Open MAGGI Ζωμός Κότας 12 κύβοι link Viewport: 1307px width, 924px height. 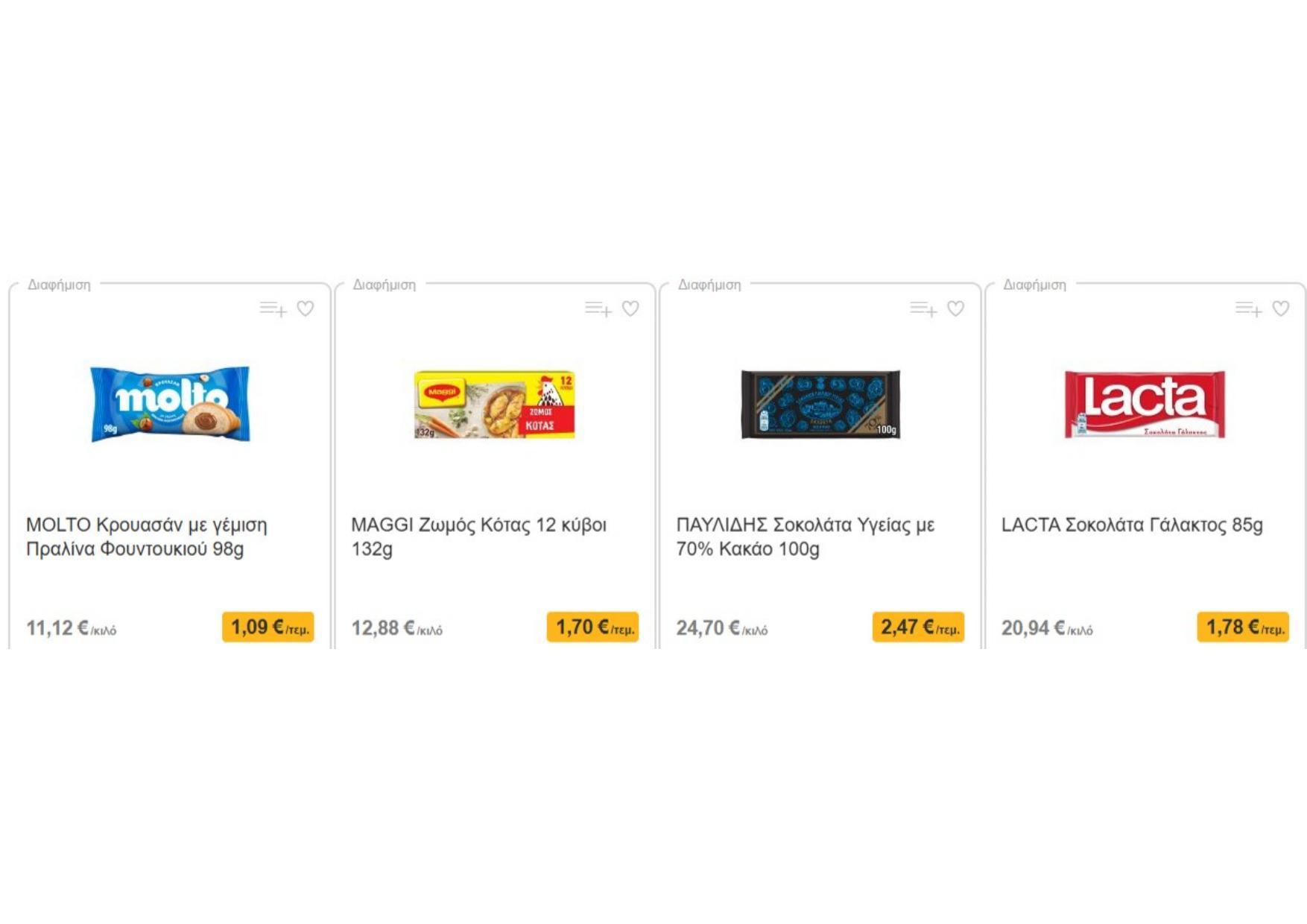(479, 537)
